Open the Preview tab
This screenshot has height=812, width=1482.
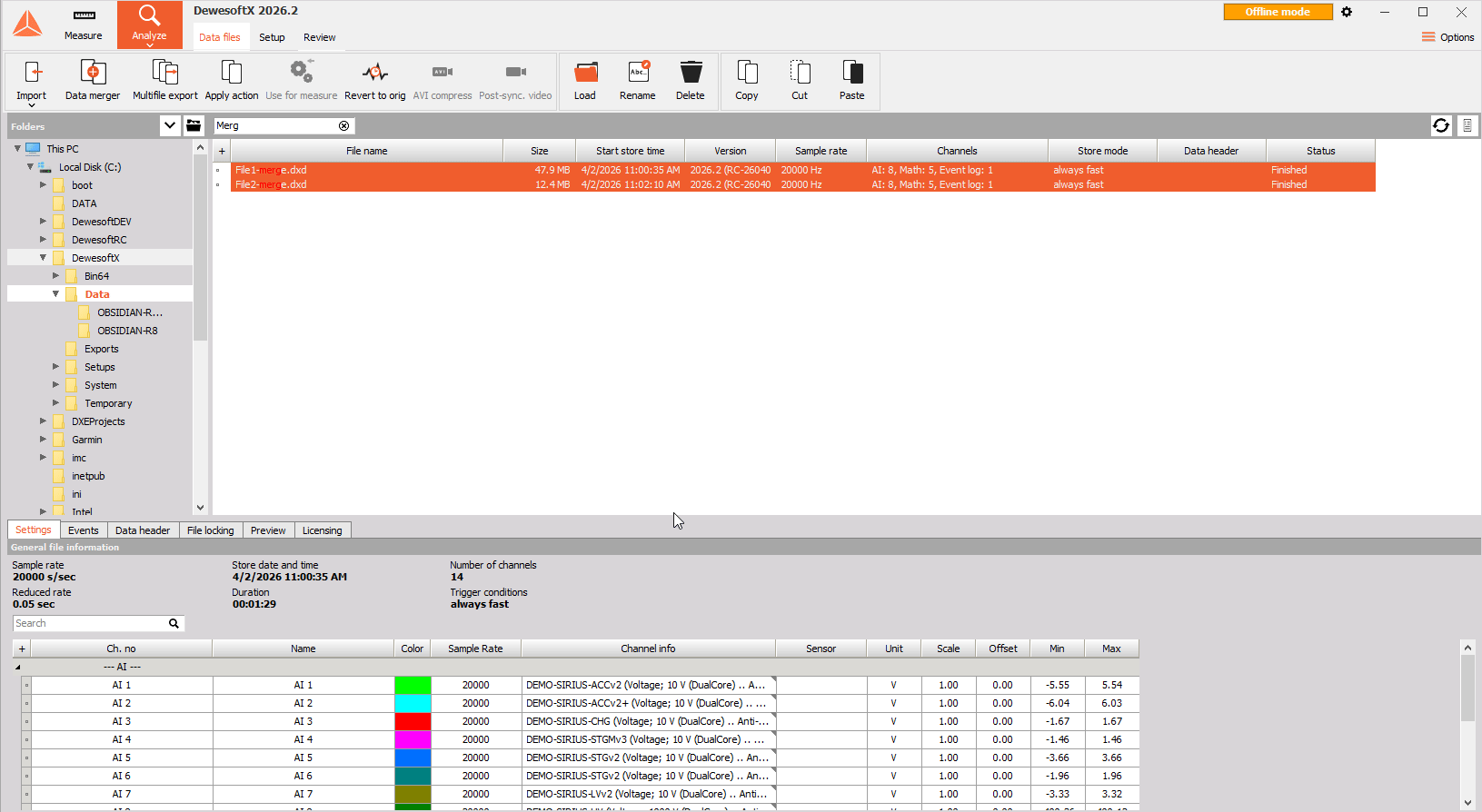tap(268, 530)
